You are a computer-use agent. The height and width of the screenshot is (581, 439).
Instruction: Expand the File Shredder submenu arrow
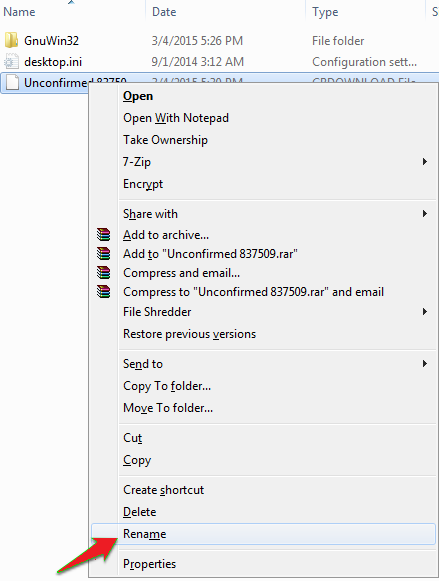click(x=425, y=312)
